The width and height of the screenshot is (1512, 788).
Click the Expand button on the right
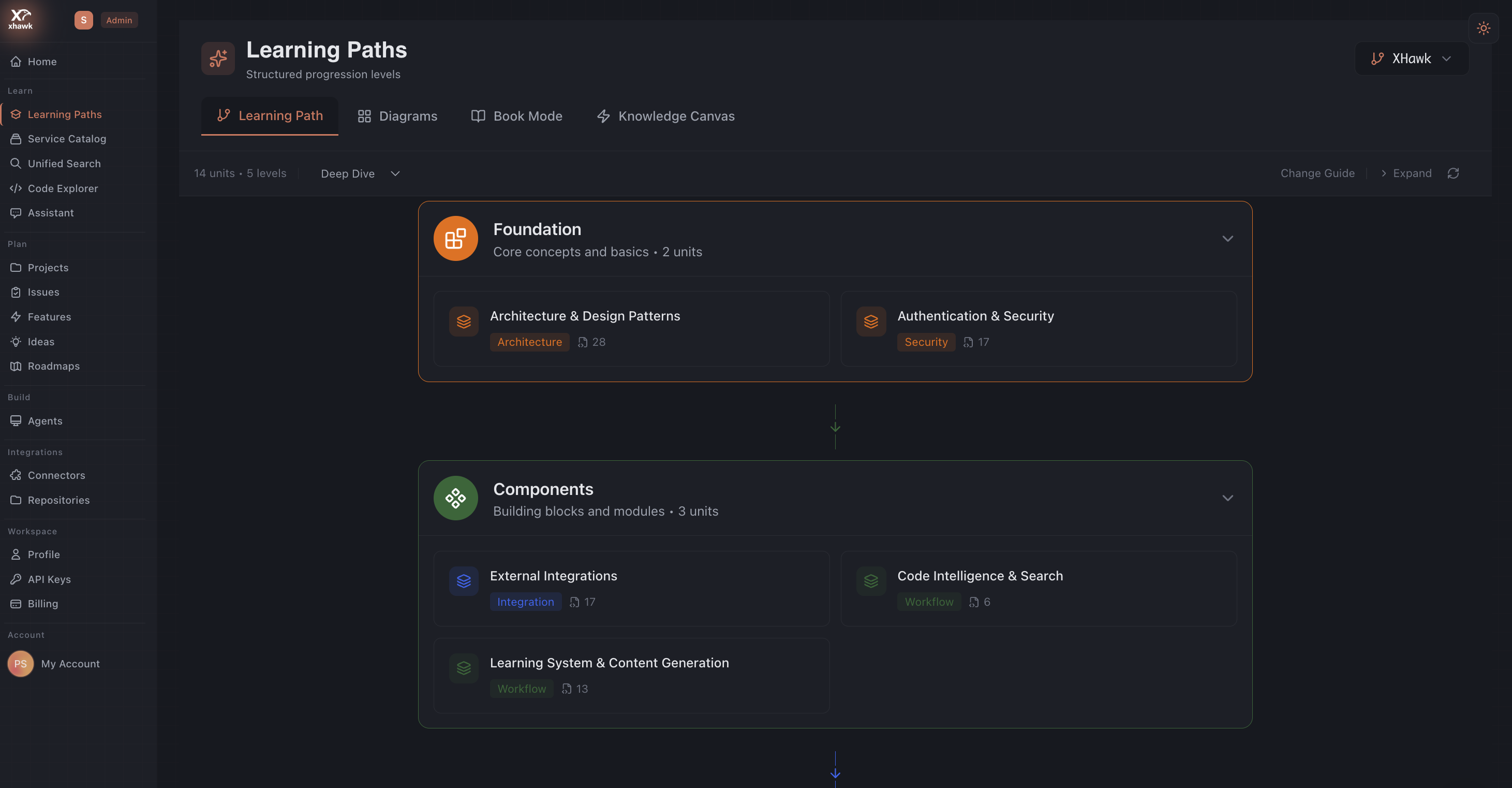[x=1407, y=173]
